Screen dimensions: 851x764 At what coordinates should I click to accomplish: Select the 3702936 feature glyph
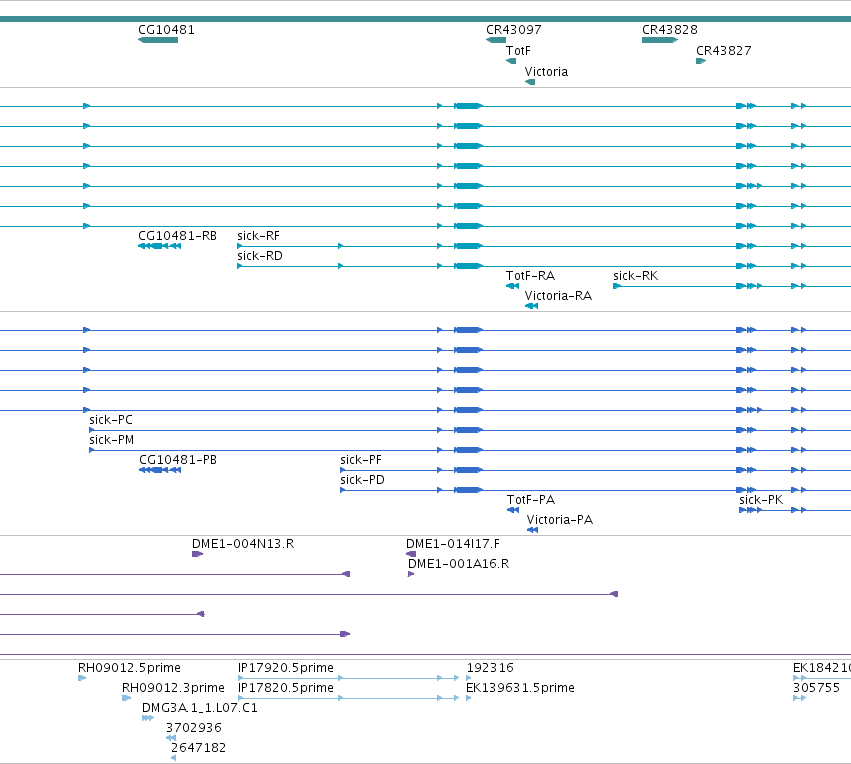[x=171, y=738]
